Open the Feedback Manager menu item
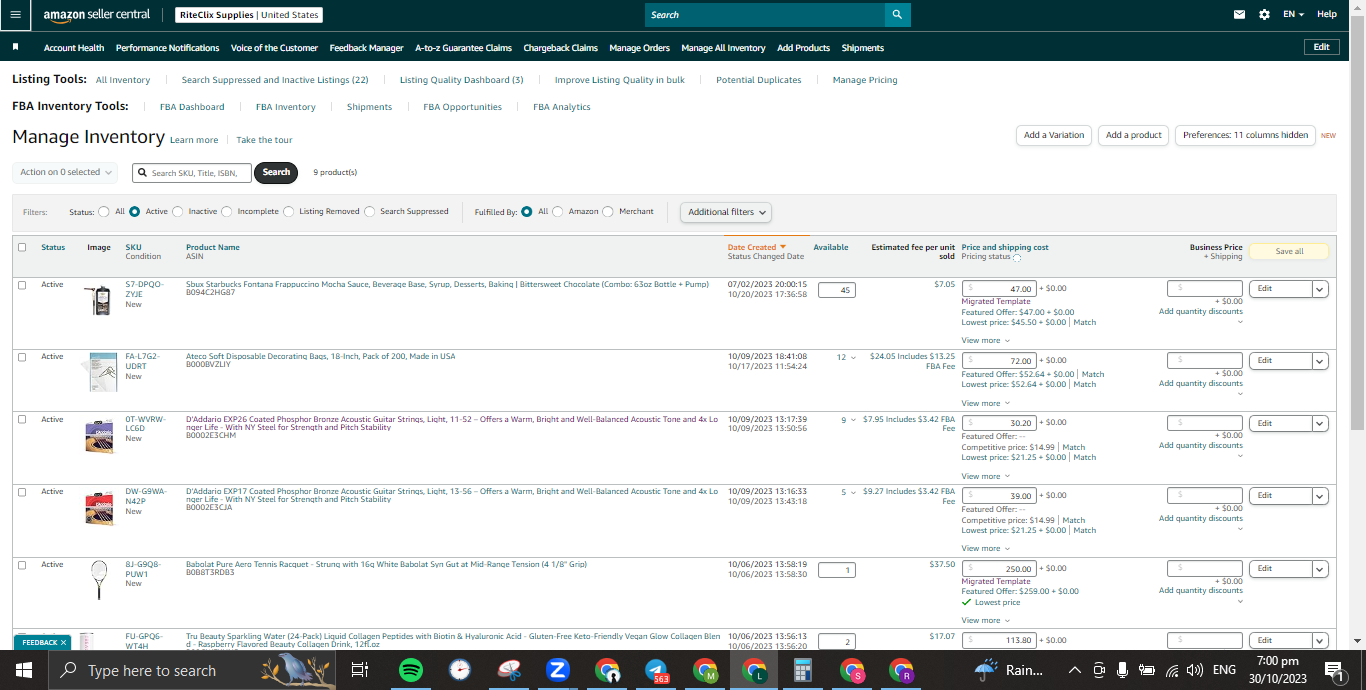Image resolution: width=1366 pixels, height=690 pixels. [x=366, y=48]
